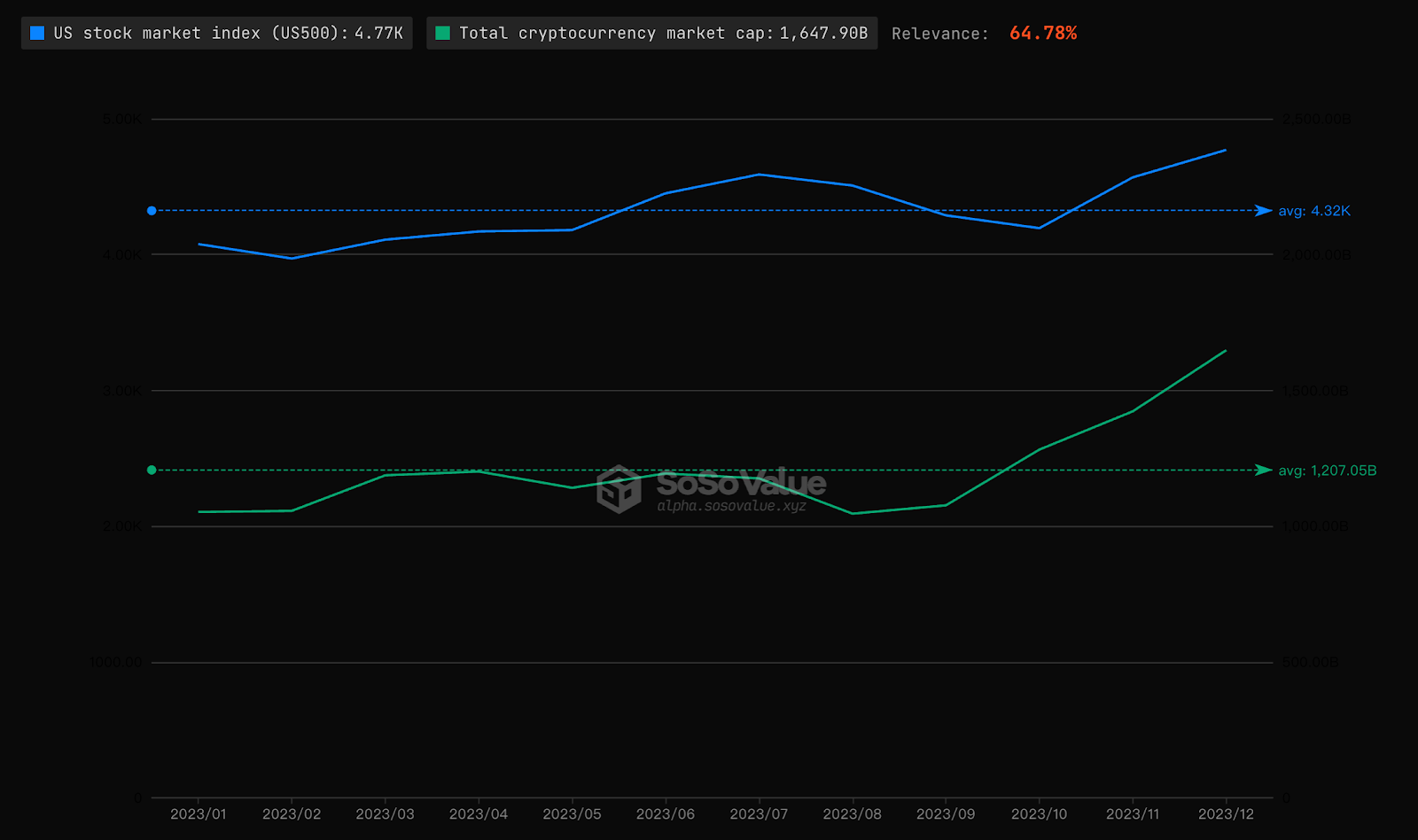Click the SoSo Value watermark text
This screenshot has height=840, width=1418.
pos(741,483)
